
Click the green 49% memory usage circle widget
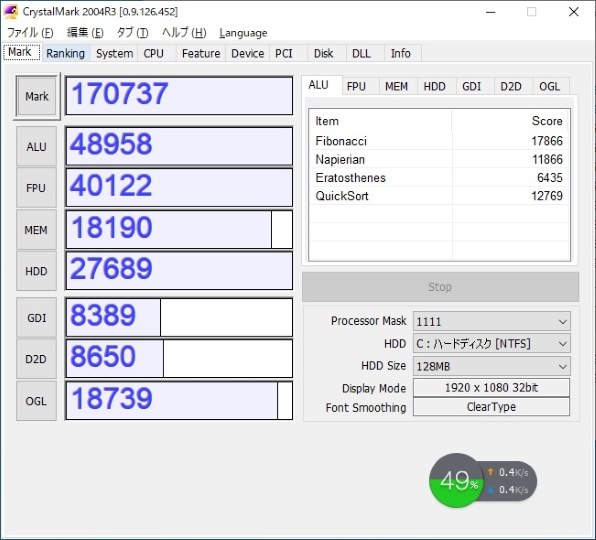point(457,480)
